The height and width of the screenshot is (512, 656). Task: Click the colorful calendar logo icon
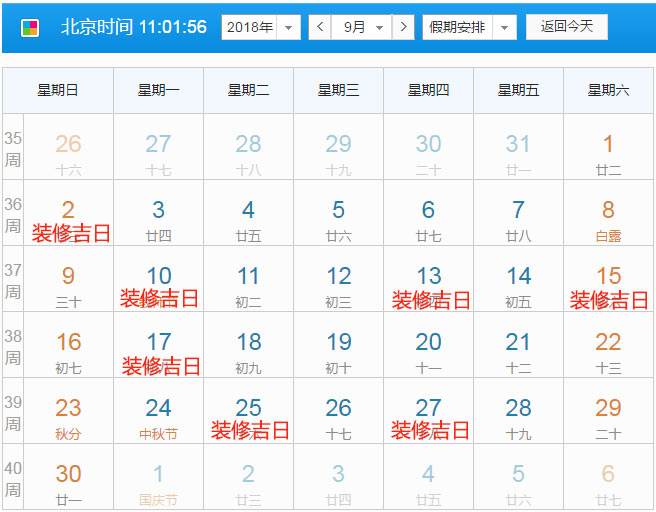pyautogui.click(x=31, y=27)
